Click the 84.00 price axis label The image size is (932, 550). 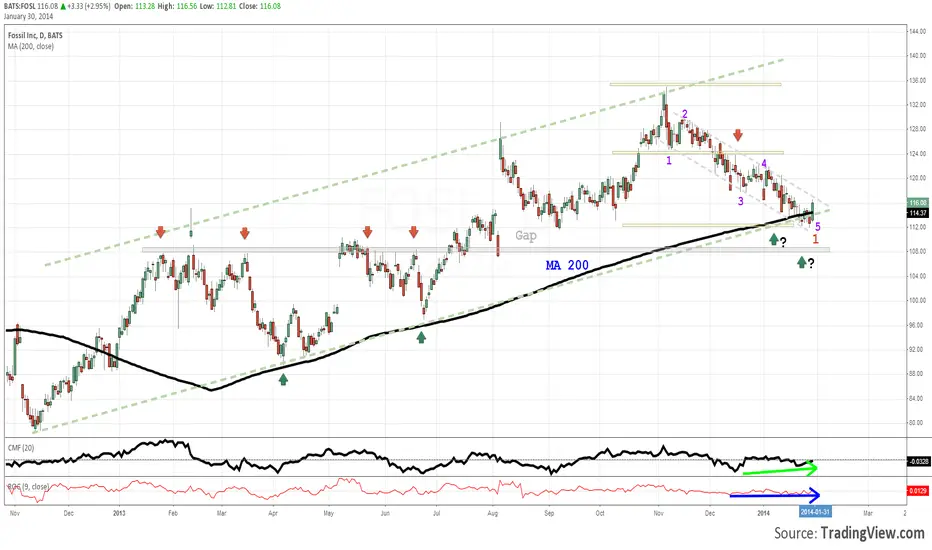[916, 398]
